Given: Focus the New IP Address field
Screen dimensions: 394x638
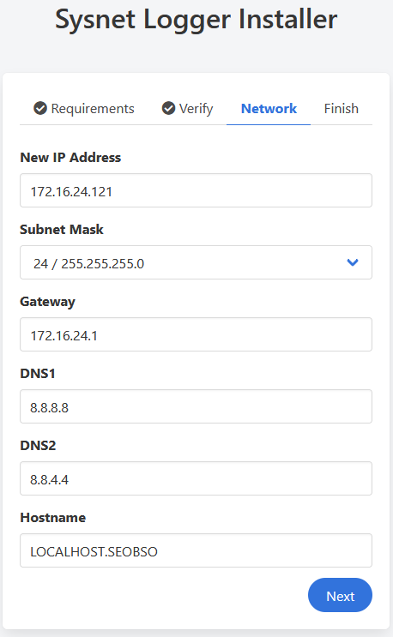Looking at the screenshot, I should pos(196,190).
